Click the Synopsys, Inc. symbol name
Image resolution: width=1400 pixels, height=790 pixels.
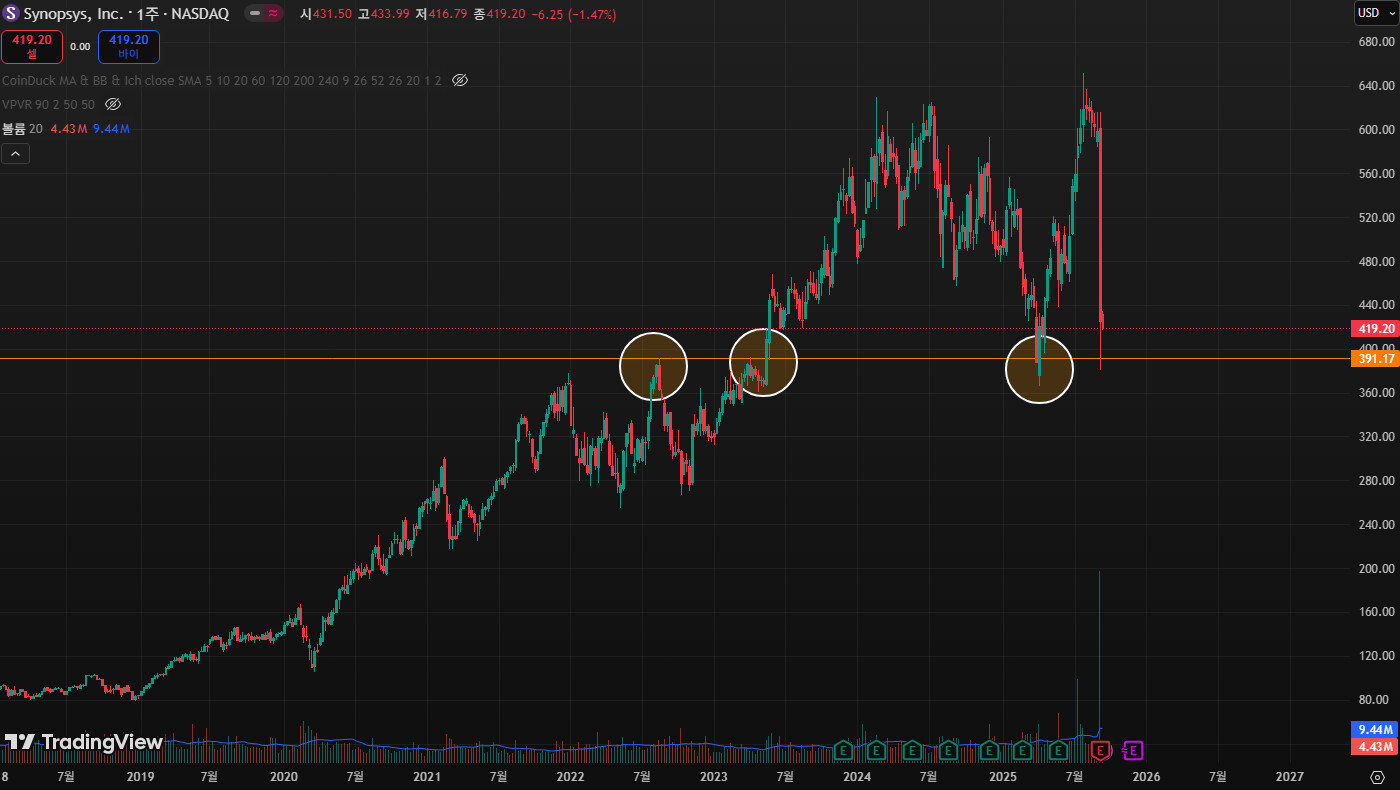coord(72,14)
